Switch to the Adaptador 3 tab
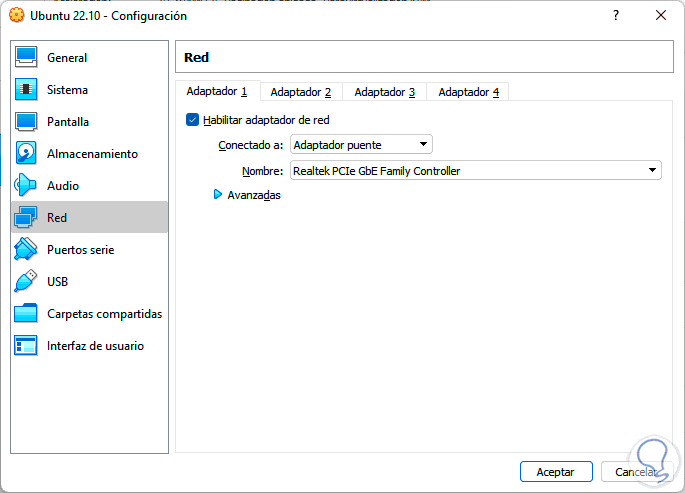685x493 pixels. (384, 92)
